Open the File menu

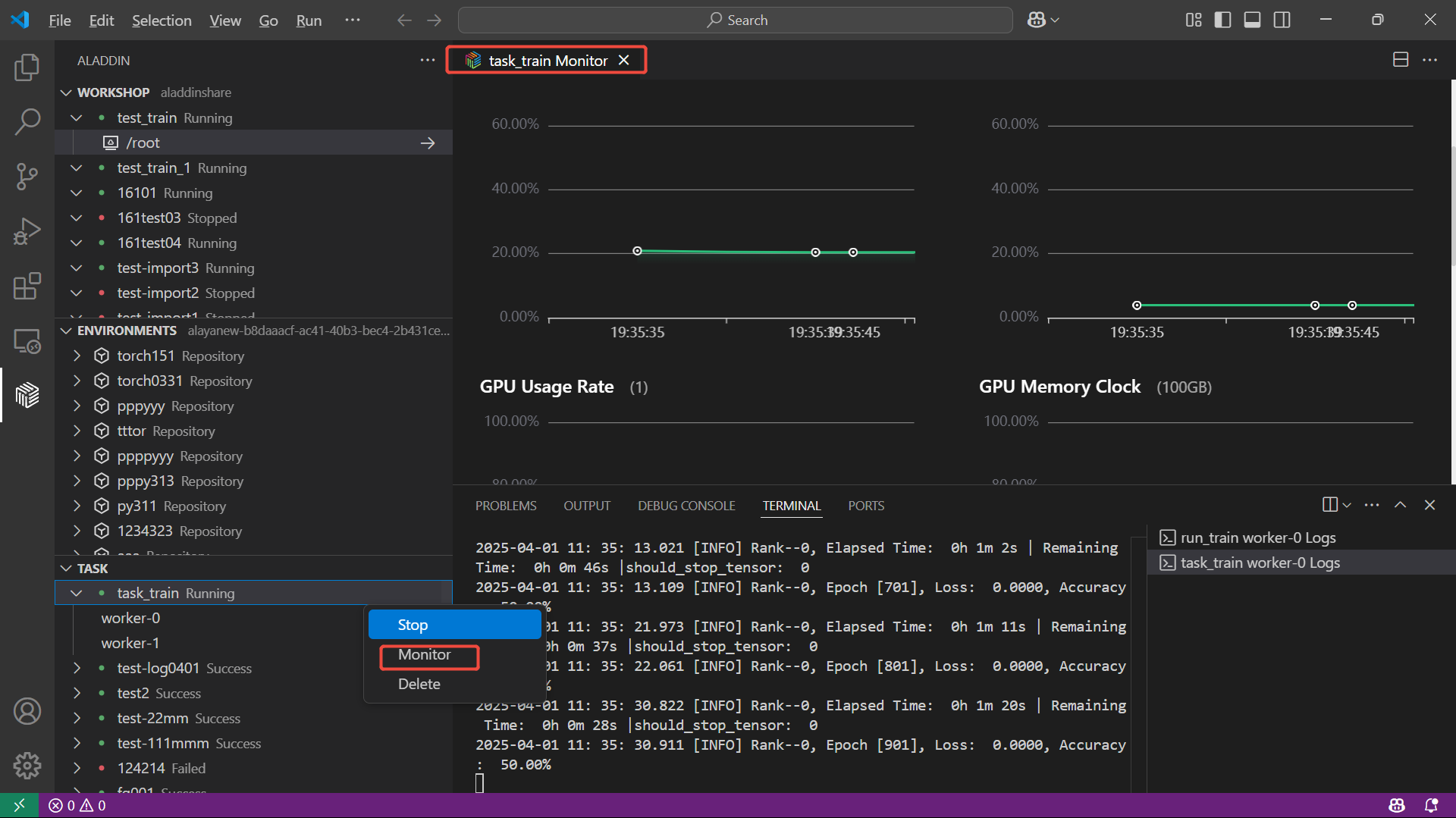[x=60, y=20]
